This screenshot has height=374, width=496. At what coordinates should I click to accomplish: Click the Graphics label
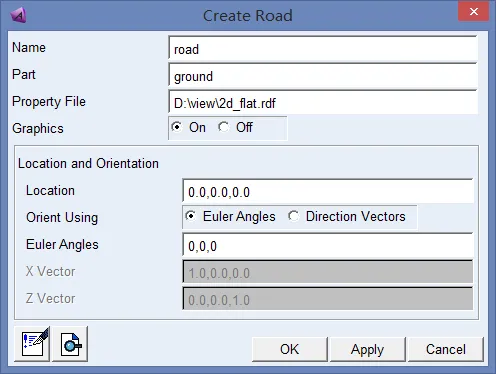point(38,129)
